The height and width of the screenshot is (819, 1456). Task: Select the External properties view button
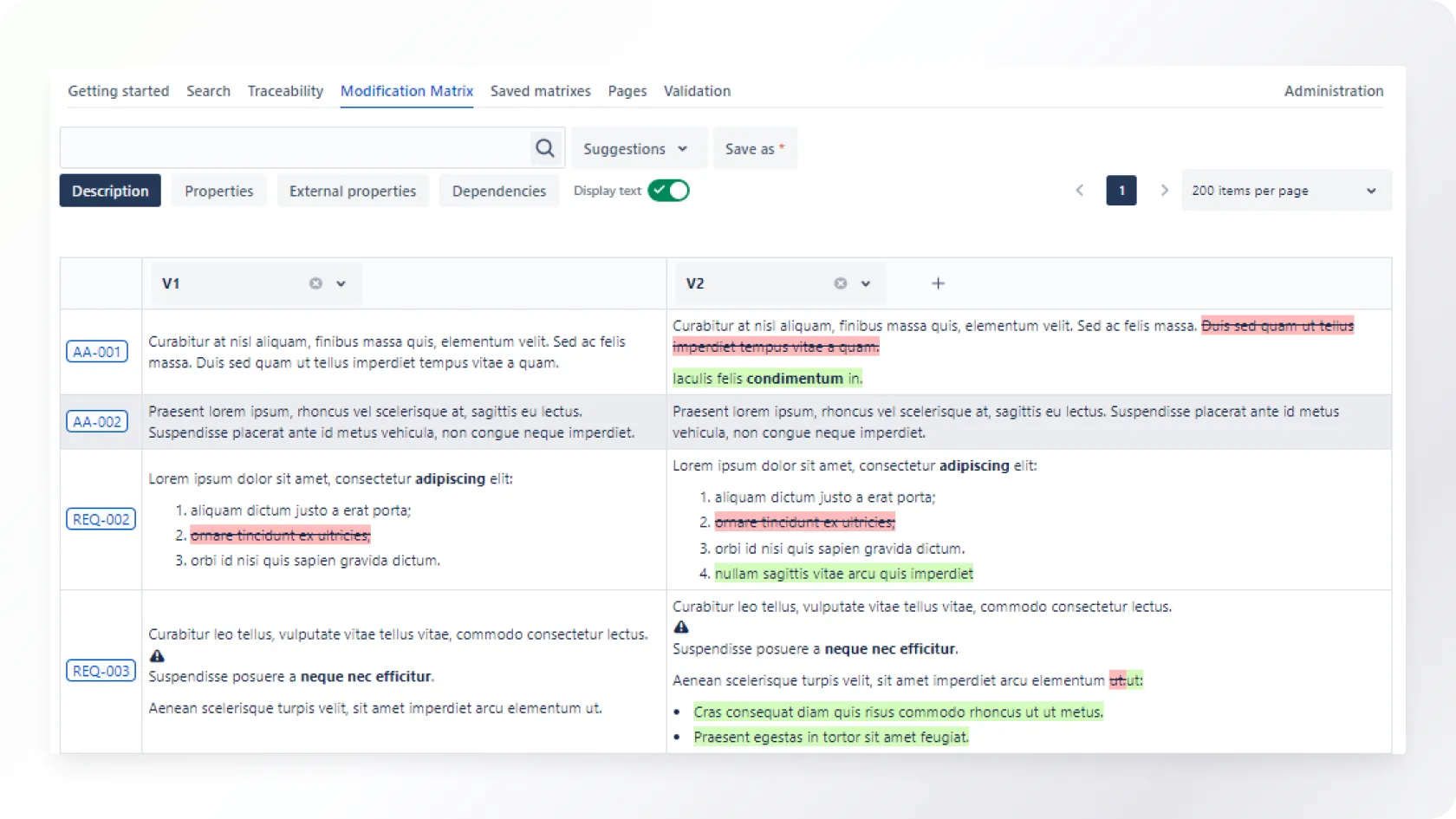click(353, 191)
